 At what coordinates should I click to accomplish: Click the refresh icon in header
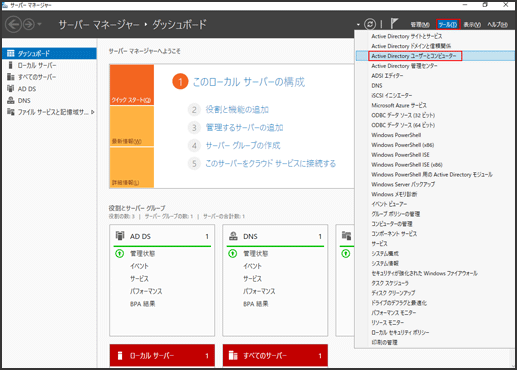(x=370, y=24)
